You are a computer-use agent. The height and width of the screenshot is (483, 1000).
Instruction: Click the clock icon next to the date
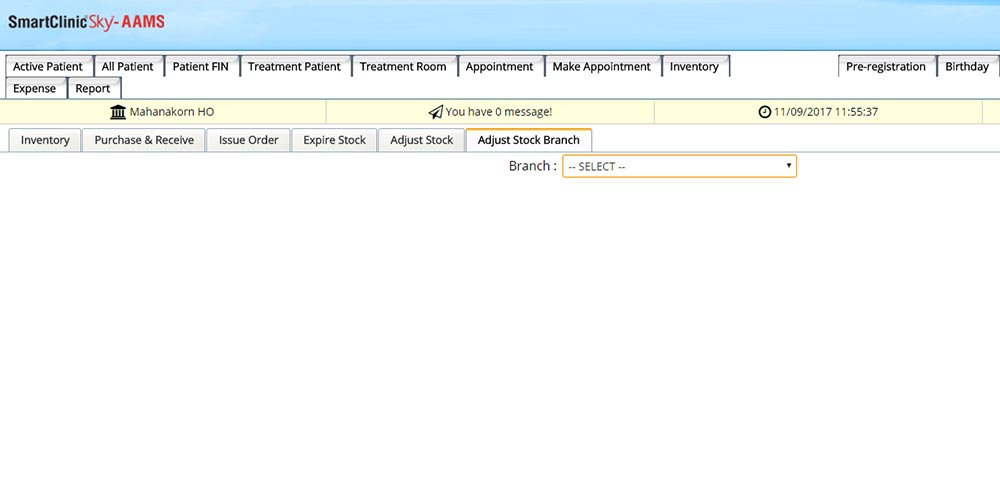point(765,112)
